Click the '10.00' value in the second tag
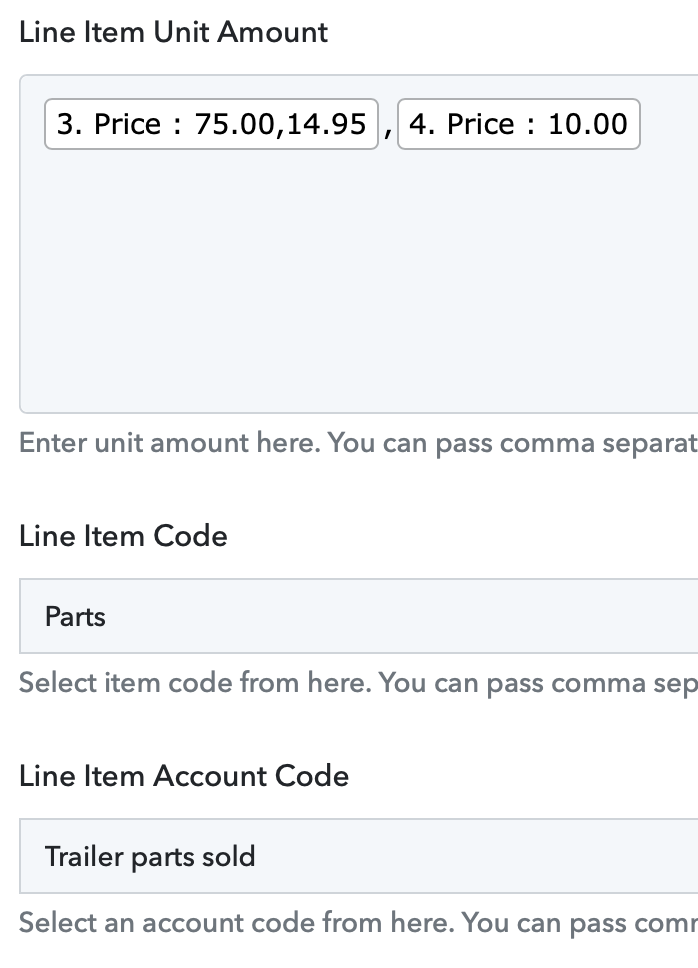 pos(588,124)
